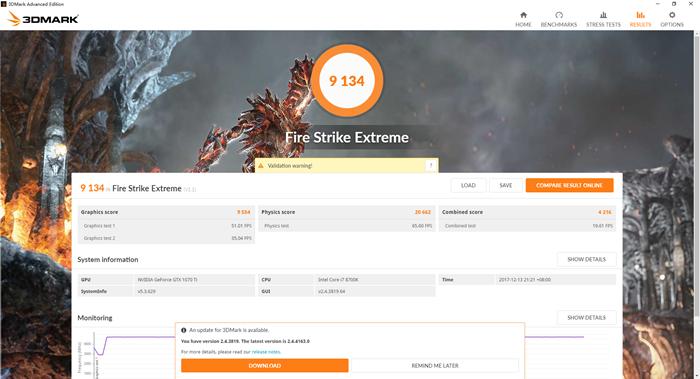Select the Graphics test 2 row
The image size is (700, 379).
pyautogui.click(x=166, y=238)
